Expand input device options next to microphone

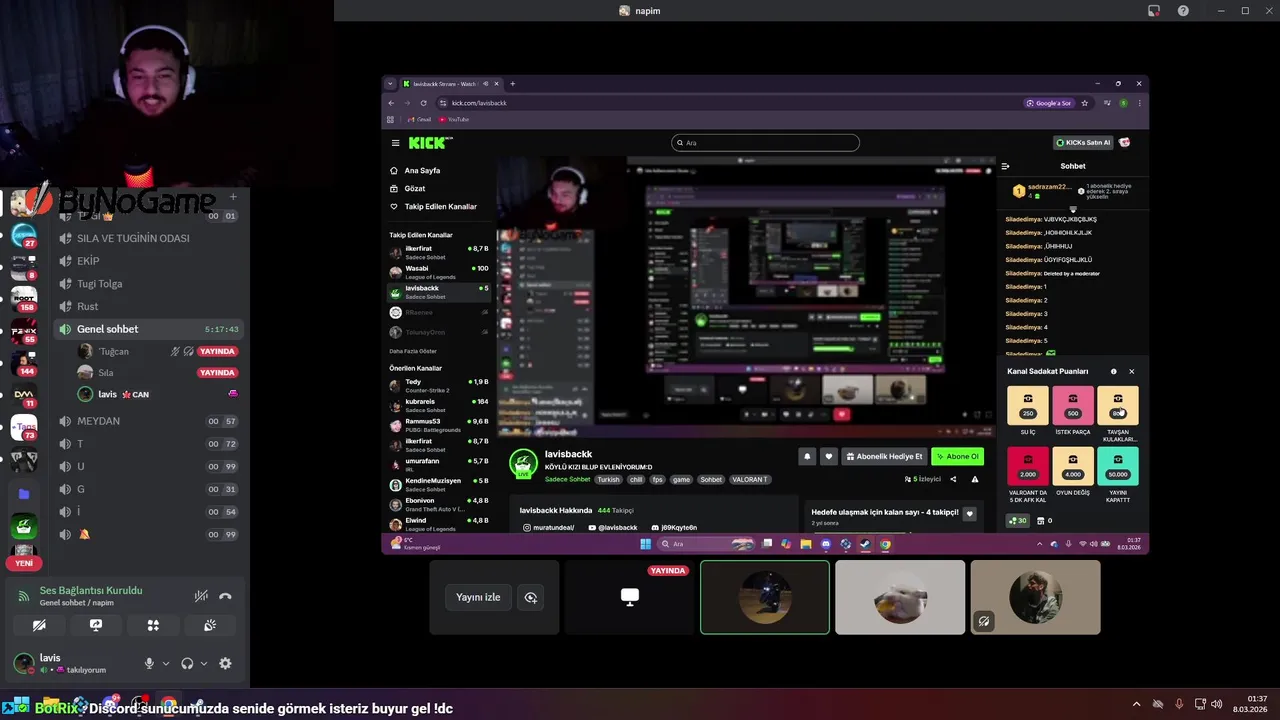pos(165,663)
